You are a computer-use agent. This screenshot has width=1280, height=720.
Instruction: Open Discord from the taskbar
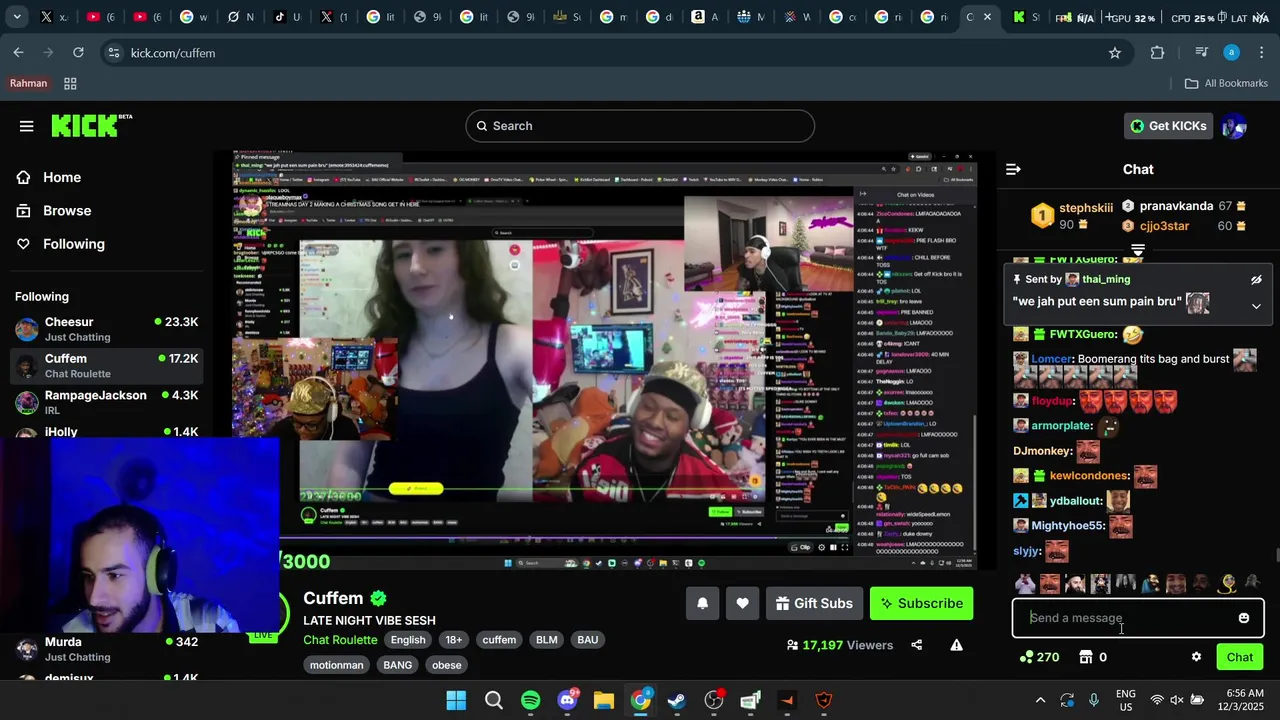(568, 700)
